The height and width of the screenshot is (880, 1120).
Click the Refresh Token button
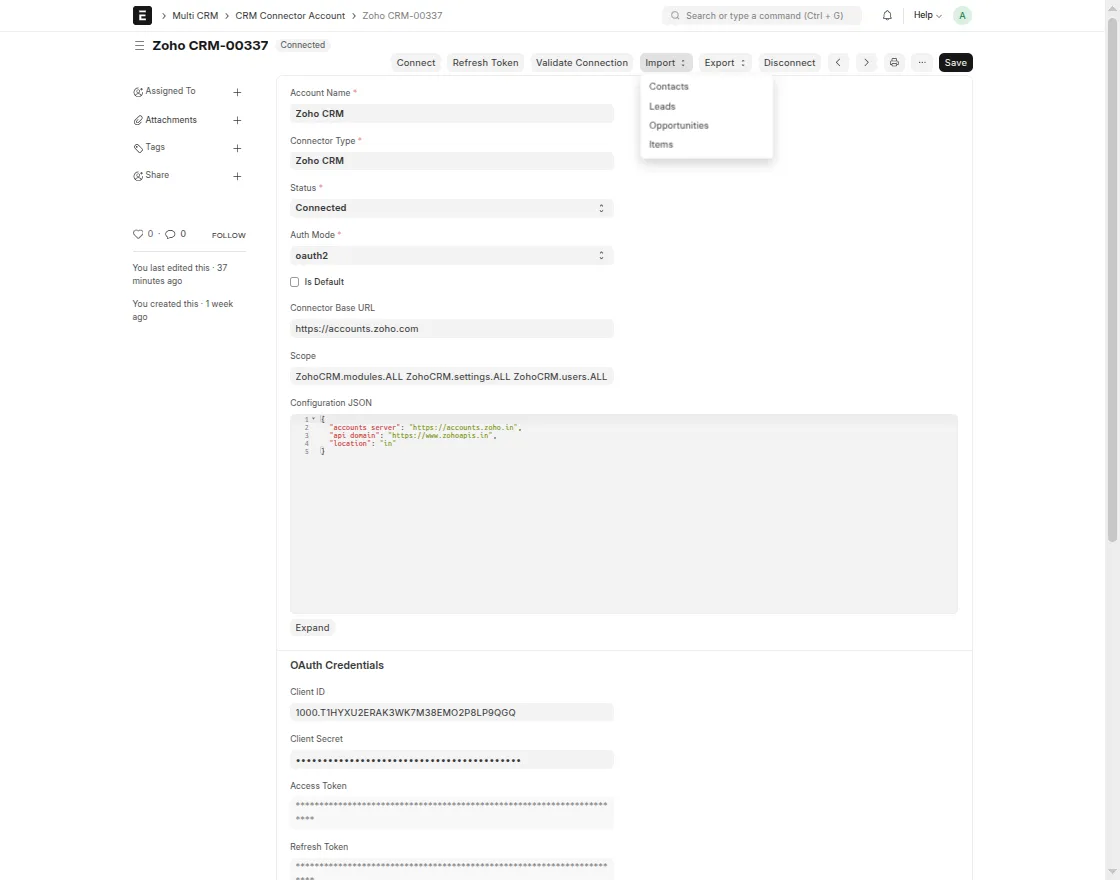(486, 62)
